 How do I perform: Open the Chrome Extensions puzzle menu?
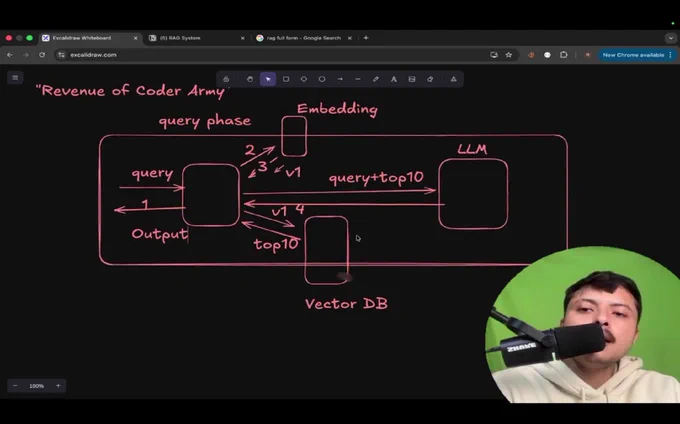point(564,55)
